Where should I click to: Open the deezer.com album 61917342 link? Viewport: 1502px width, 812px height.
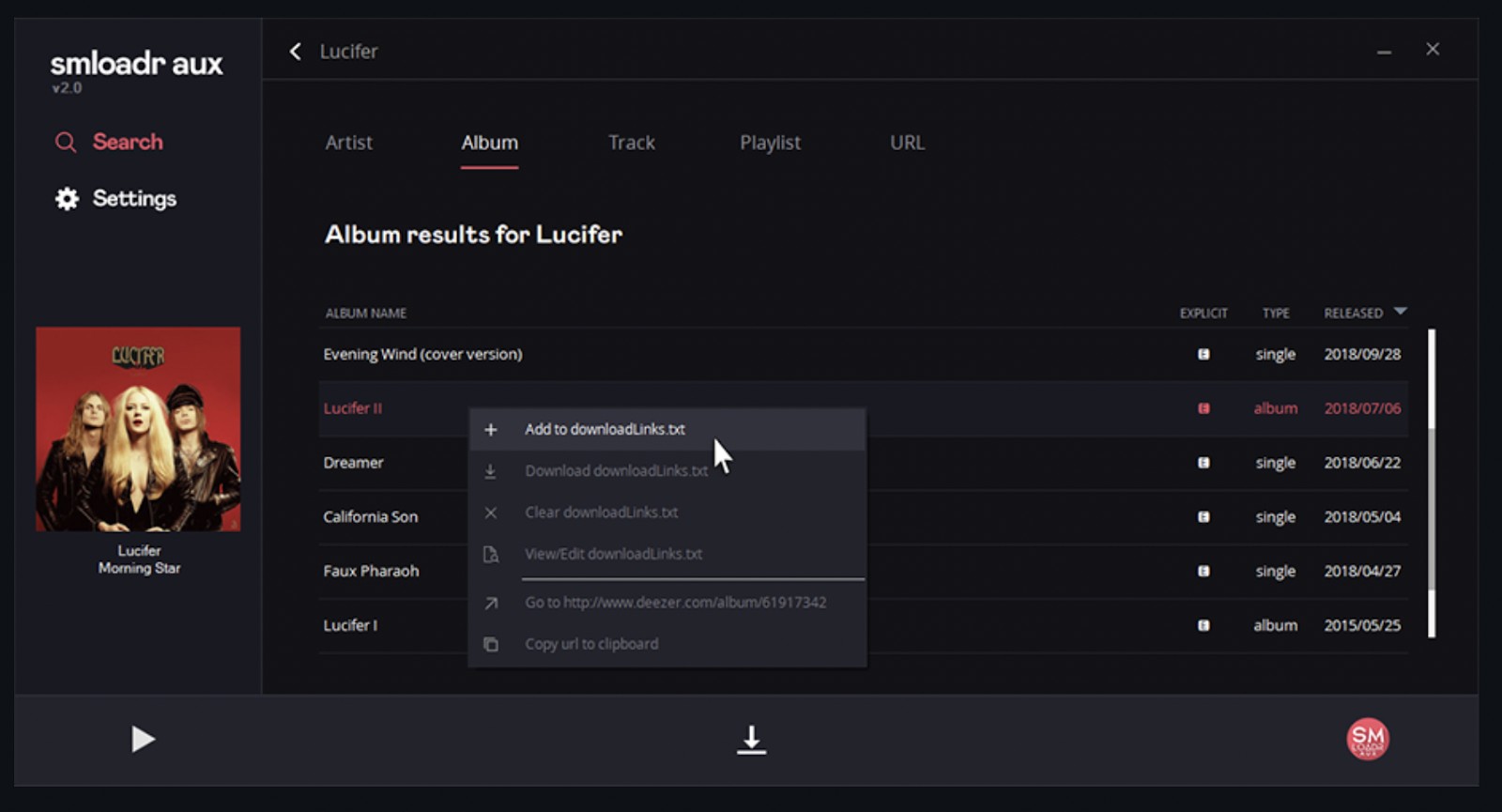coord(667,602)
